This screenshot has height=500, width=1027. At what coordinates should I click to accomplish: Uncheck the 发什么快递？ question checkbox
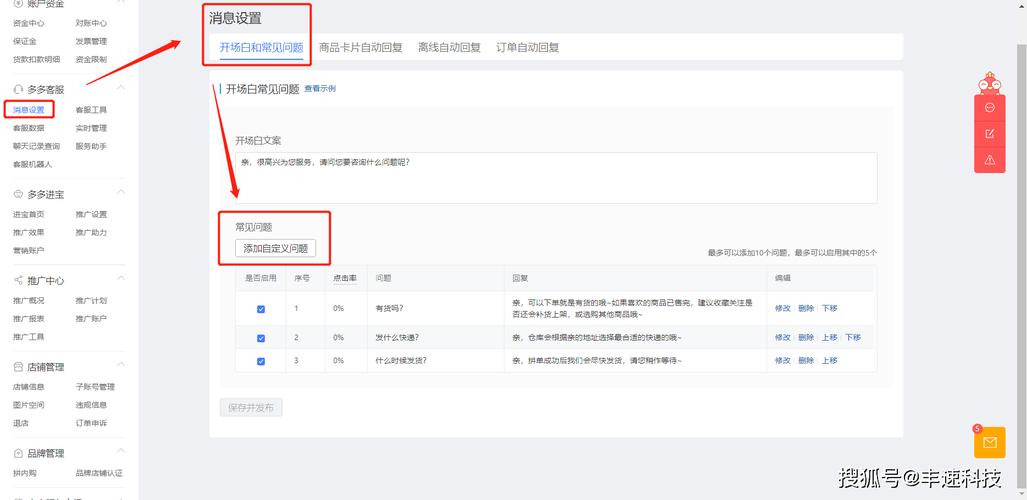pyautogui.click(x=261, y=338)
